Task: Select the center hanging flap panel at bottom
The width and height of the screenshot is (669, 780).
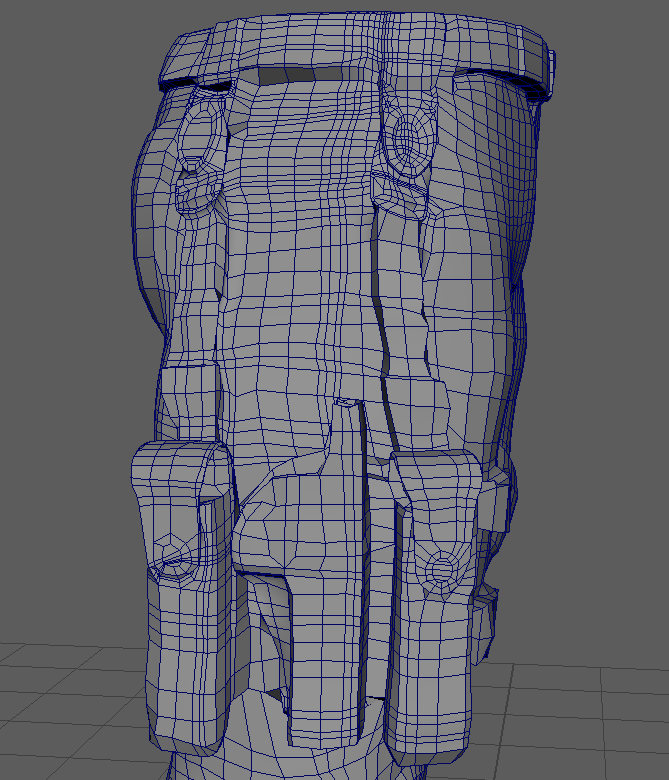Action: coord(320,650)
